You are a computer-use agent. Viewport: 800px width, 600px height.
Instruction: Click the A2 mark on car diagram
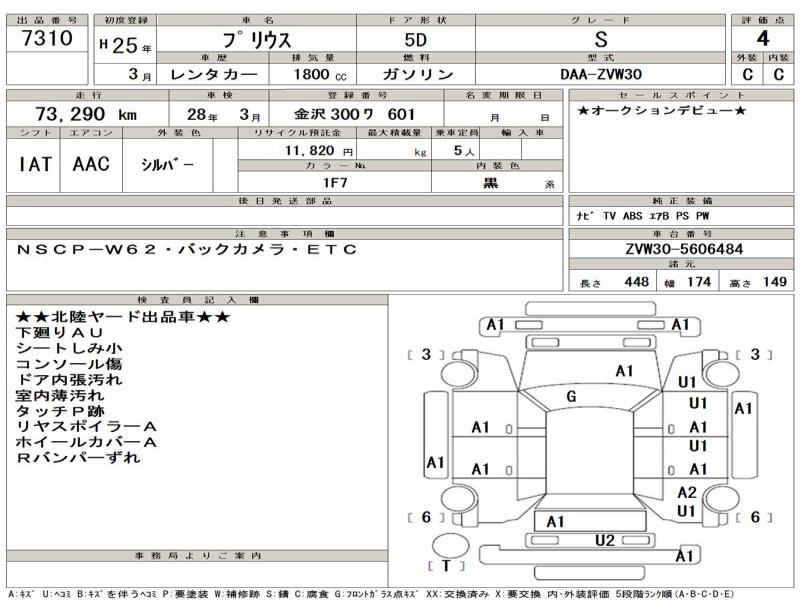686,492
